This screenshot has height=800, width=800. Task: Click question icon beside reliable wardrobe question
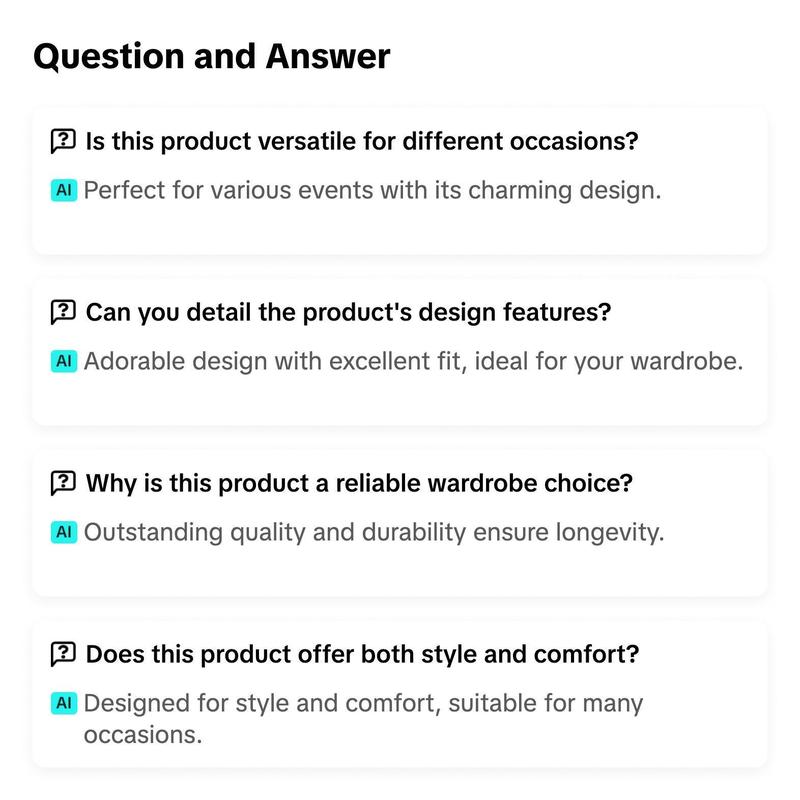pyautogui.click(x=64, y=483)
